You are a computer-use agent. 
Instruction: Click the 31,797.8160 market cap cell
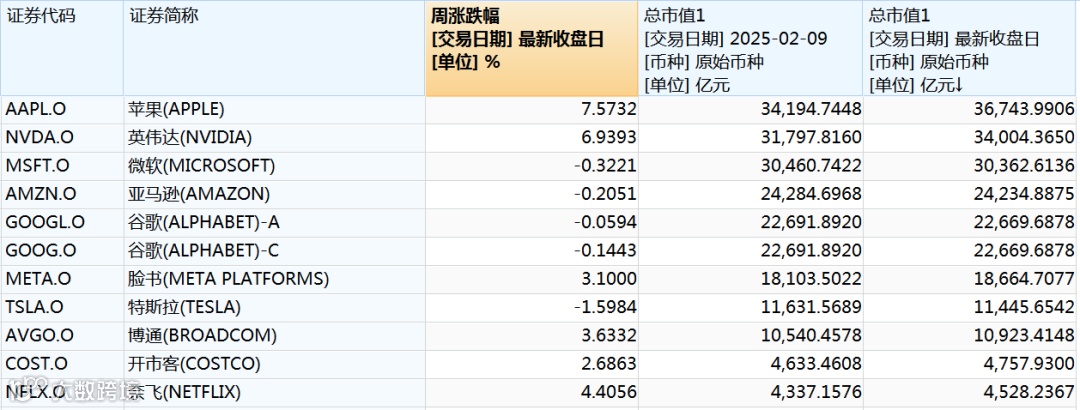[x=751, y=138]
